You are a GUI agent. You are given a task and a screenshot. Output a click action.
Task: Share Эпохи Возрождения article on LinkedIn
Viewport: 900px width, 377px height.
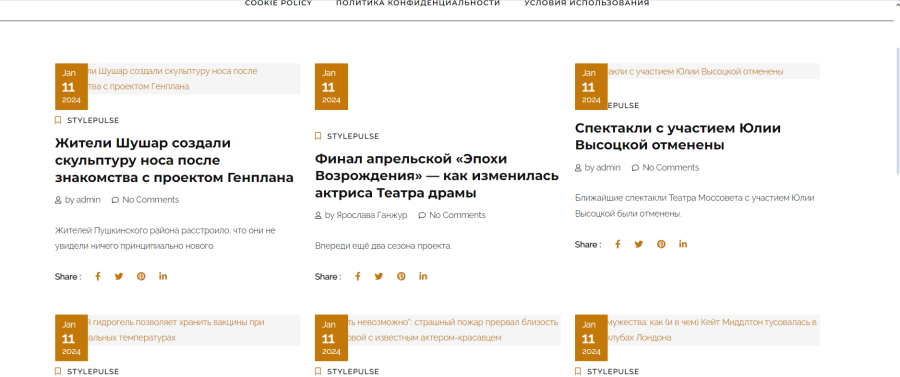click(x=423, y=276)
